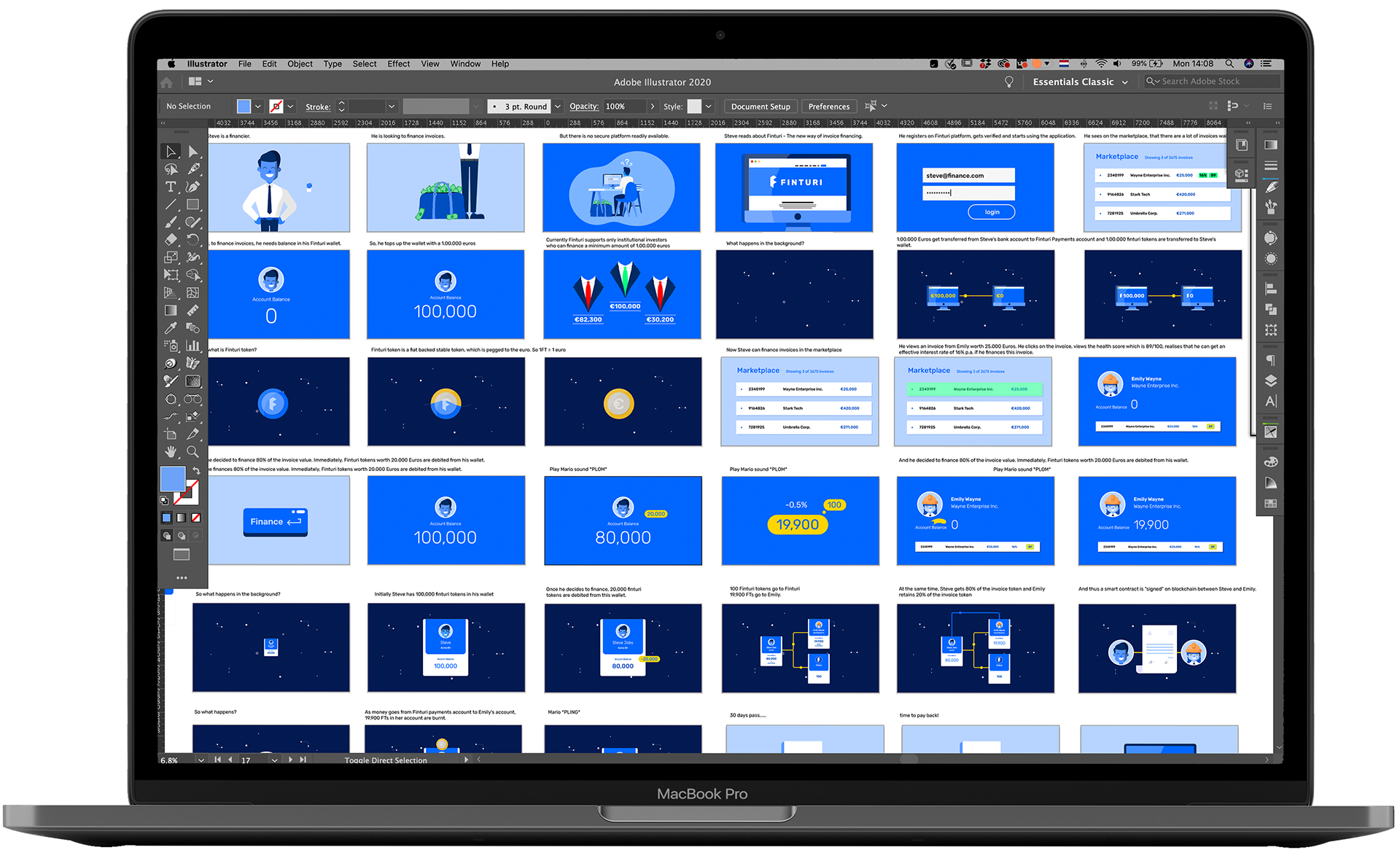Viewport: 1400px width, 850px height.
Task: Swap fill and stroke colors
Action: click(196, 471)
